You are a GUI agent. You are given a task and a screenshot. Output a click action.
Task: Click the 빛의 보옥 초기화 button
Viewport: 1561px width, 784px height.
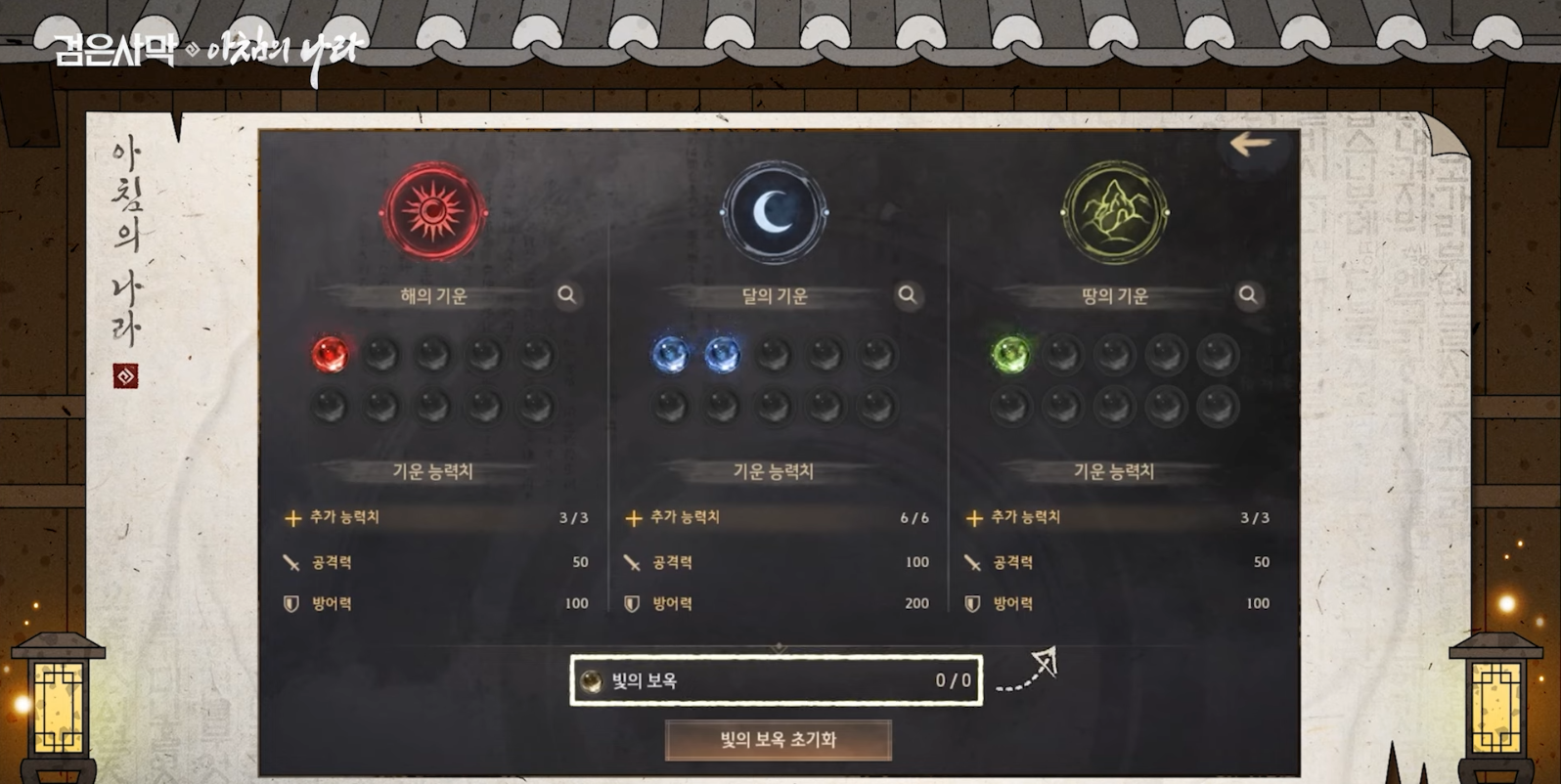pos(779,740)
